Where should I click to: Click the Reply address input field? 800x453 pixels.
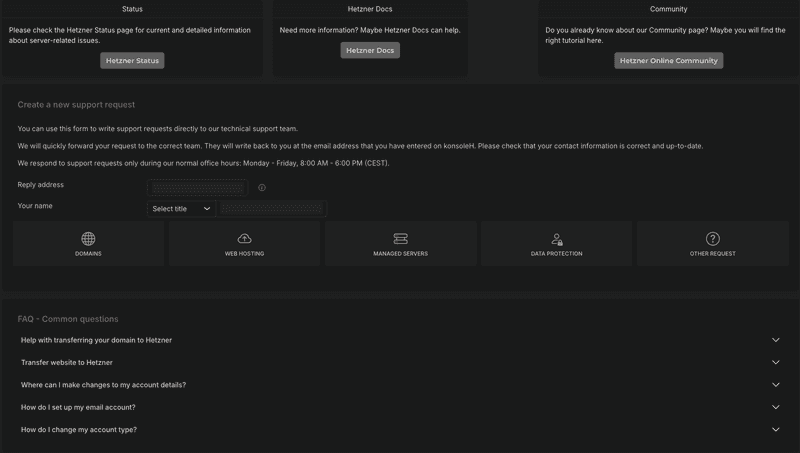click(x=197, y=187)
